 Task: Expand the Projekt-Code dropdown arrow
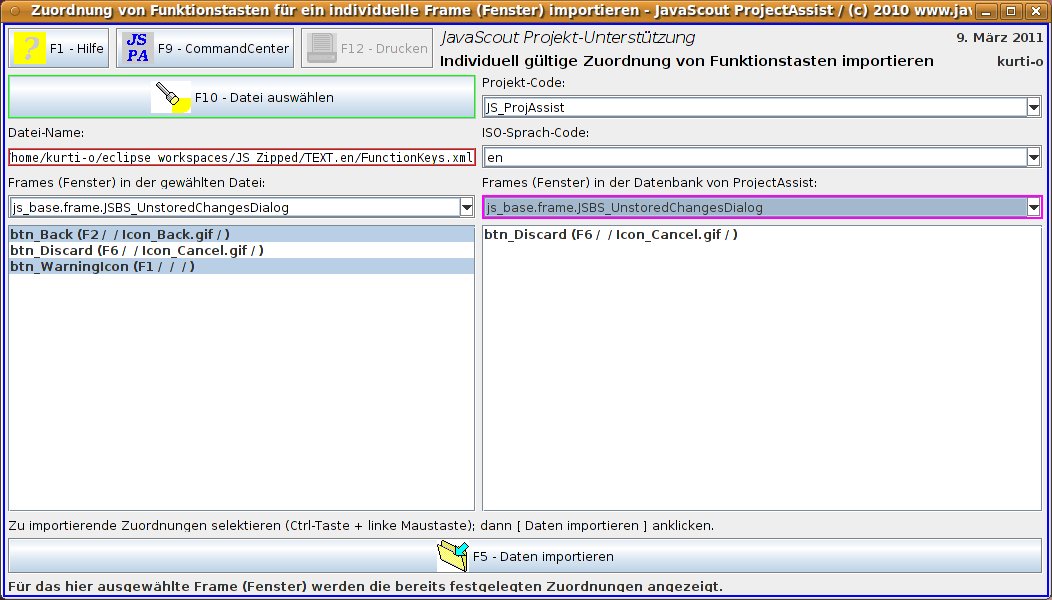coord(1033,107)
